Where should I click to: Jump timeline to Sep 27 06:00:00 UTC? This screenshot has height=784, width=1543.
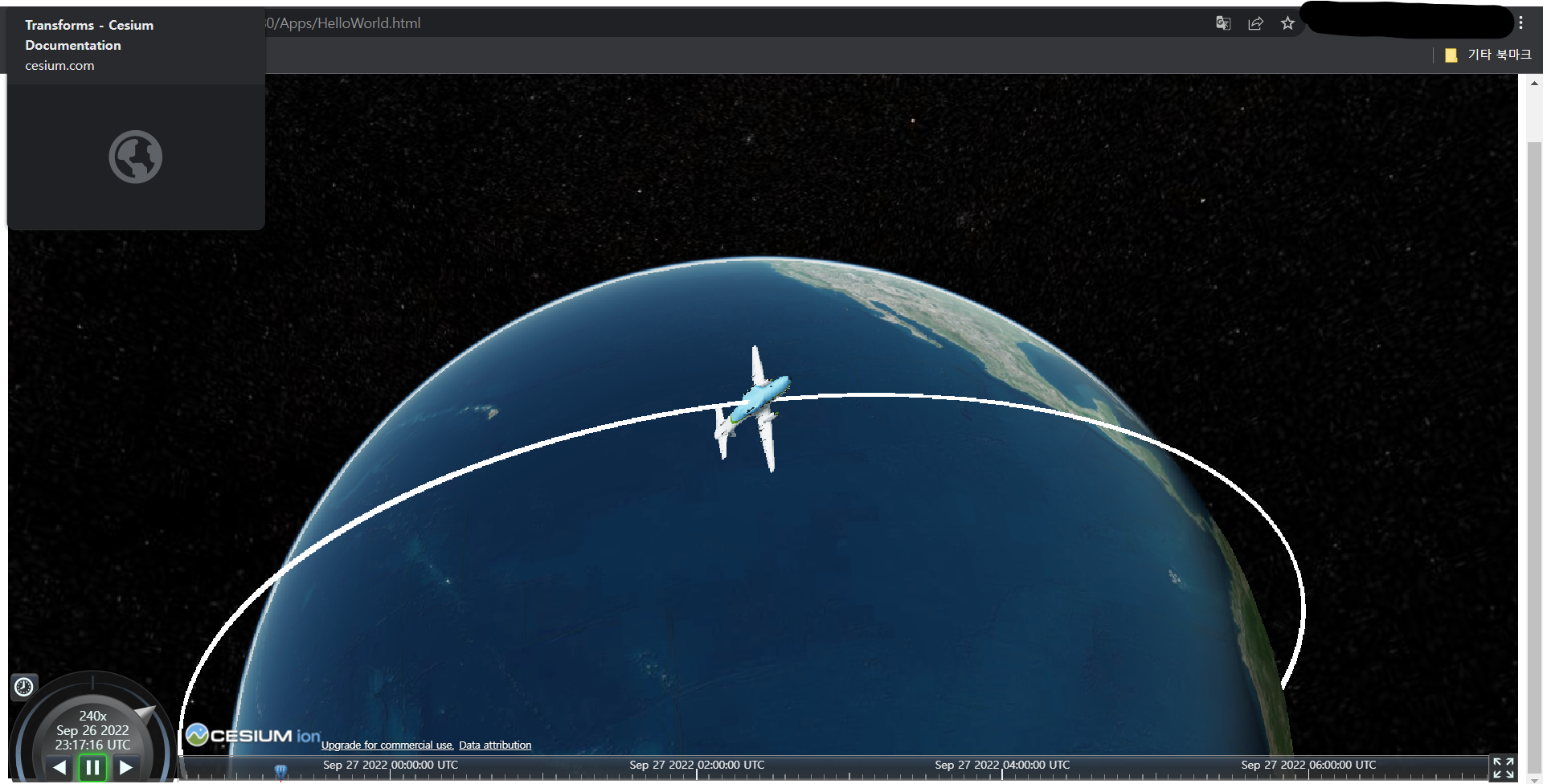coord(1308,766)
